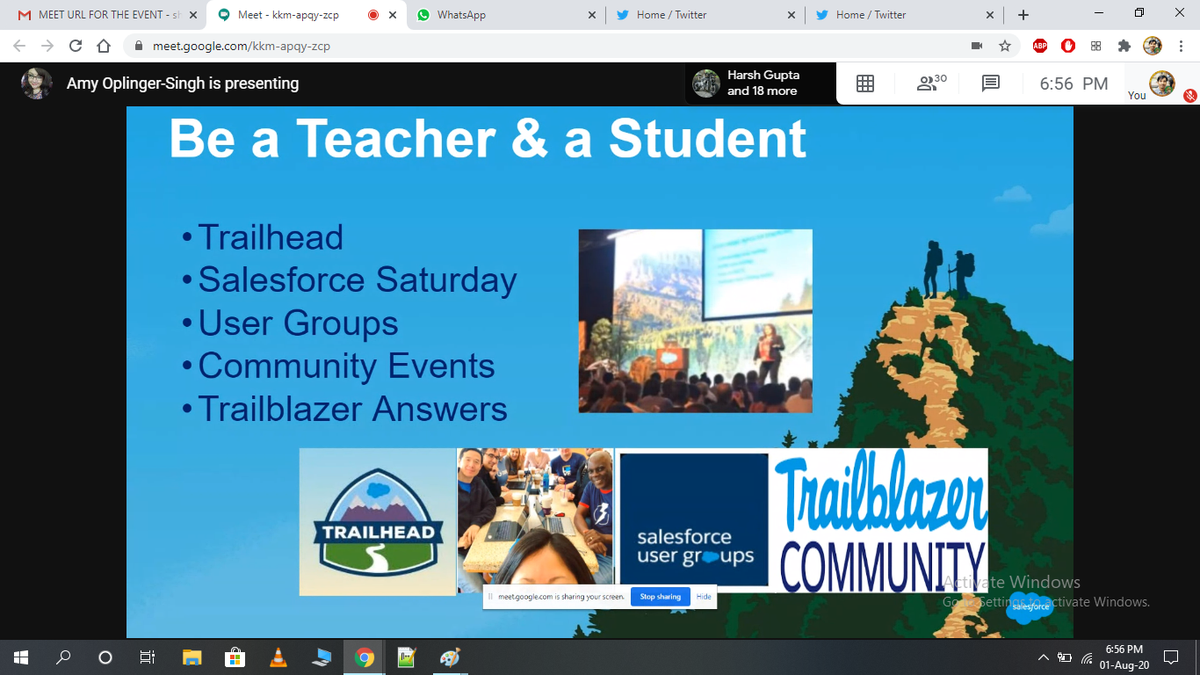
Task: Open the meeting chat panel
Action: [x=992, y=84]
